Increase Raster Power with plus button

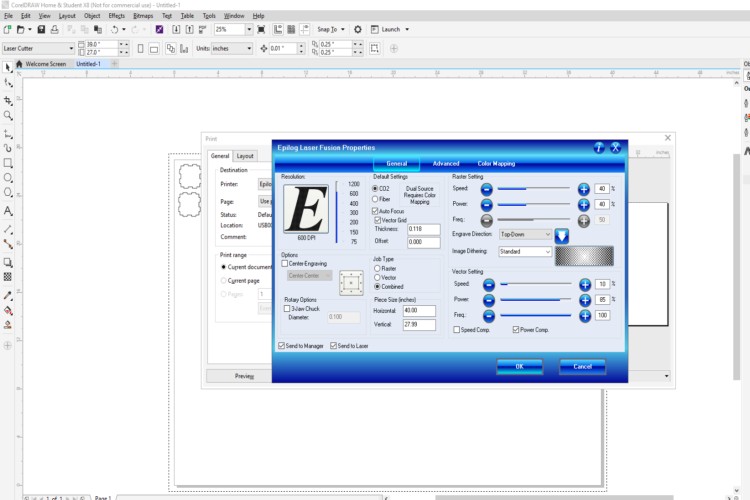point(584,205)
